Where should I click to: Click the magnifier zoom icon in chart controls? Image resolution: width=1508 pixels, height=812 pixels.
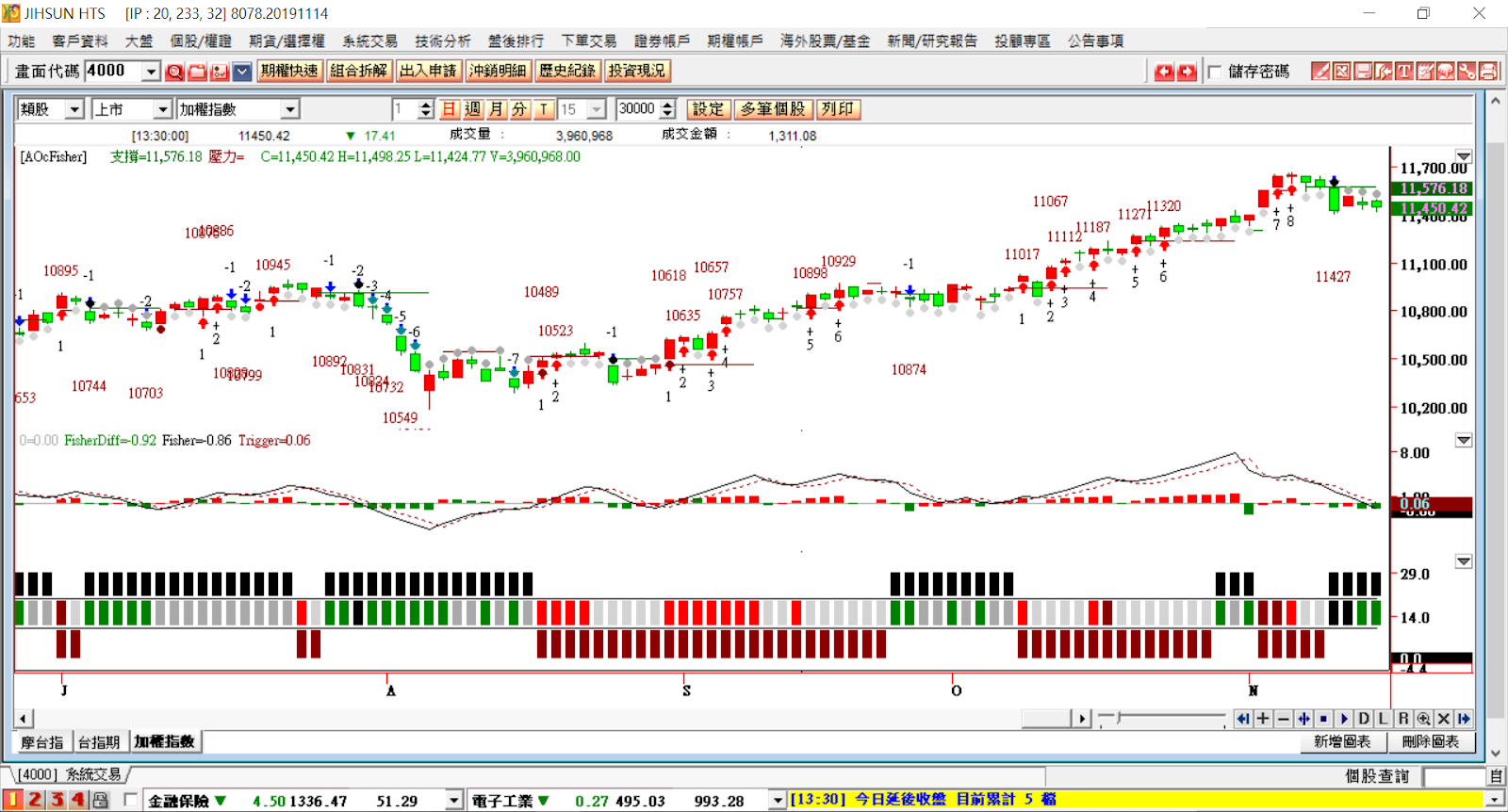point(1424,719)
